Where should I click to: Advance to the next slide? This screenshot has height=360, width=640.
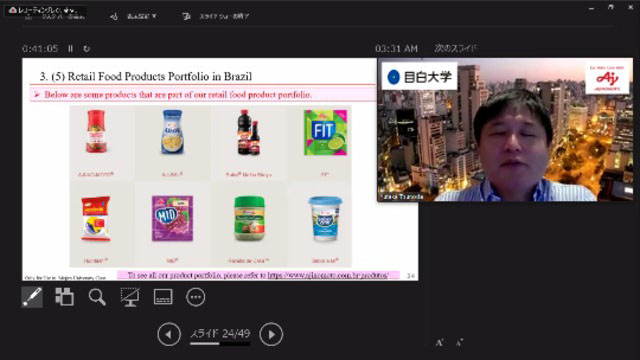click(271, 334)
